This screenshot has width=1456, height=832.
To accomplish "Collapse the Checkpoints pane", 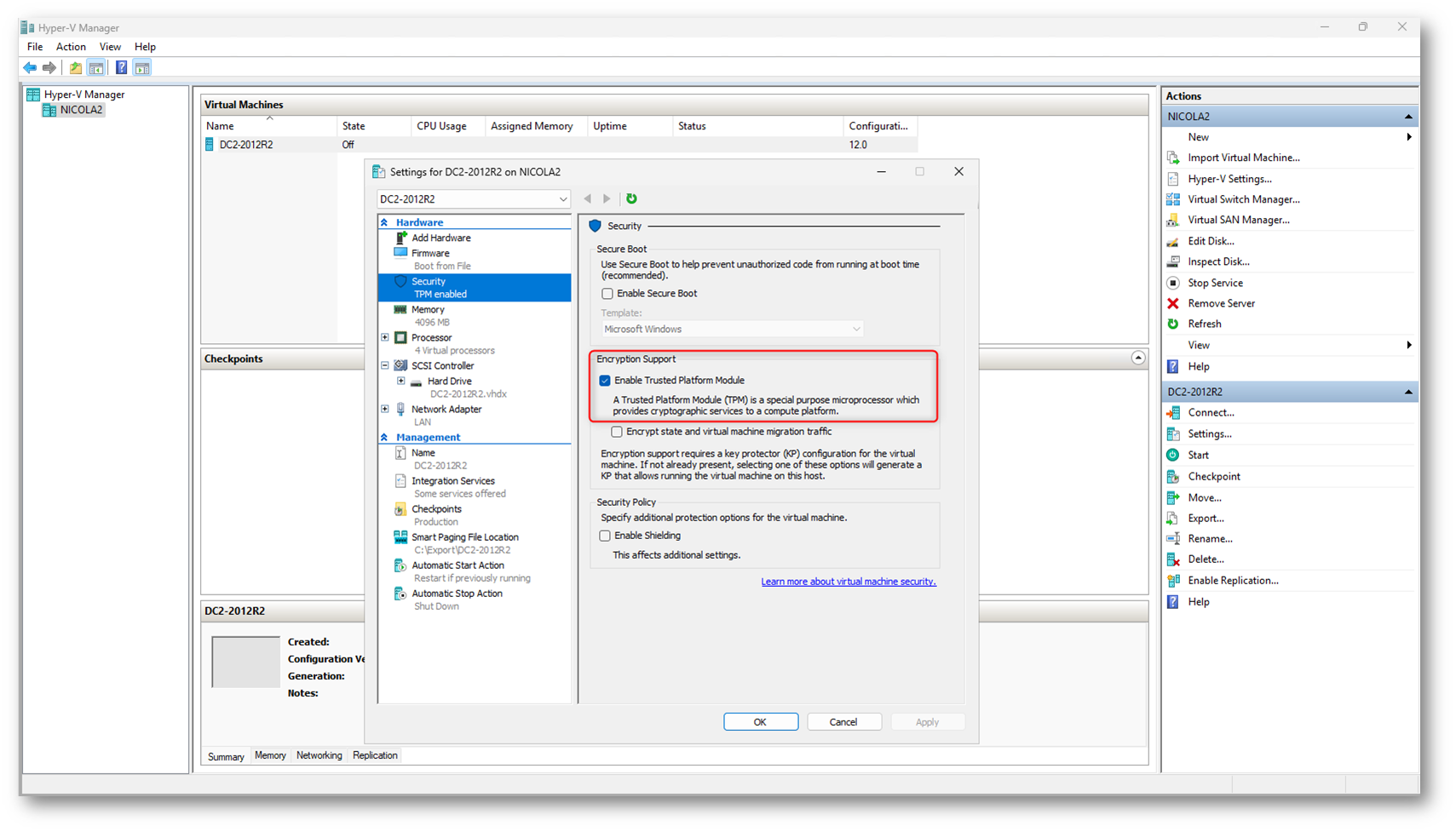I will [x=1138, y=358].
